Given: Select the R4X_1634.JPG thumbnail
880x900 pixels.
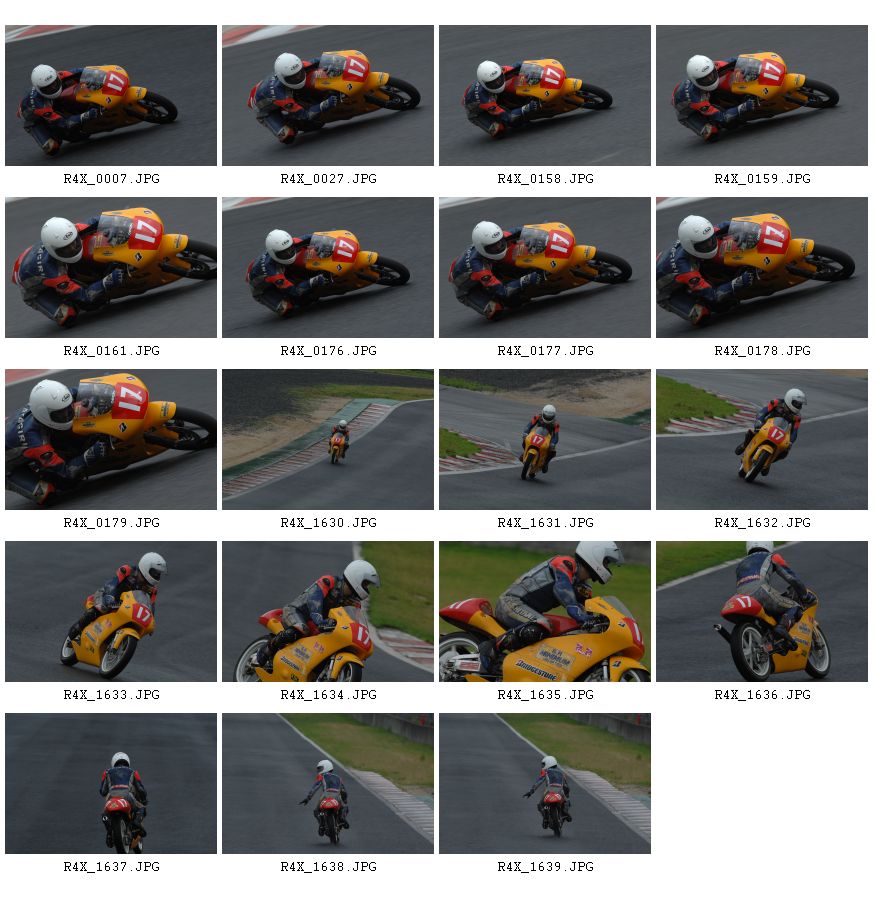Looking at the screenshot, I should tap(328, 611).
